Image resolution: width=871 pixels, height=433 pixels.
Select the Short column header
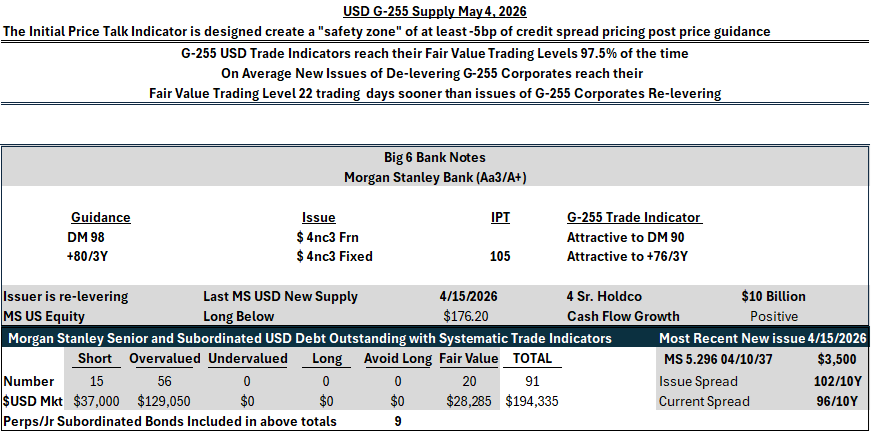click(x=96, y=359)
